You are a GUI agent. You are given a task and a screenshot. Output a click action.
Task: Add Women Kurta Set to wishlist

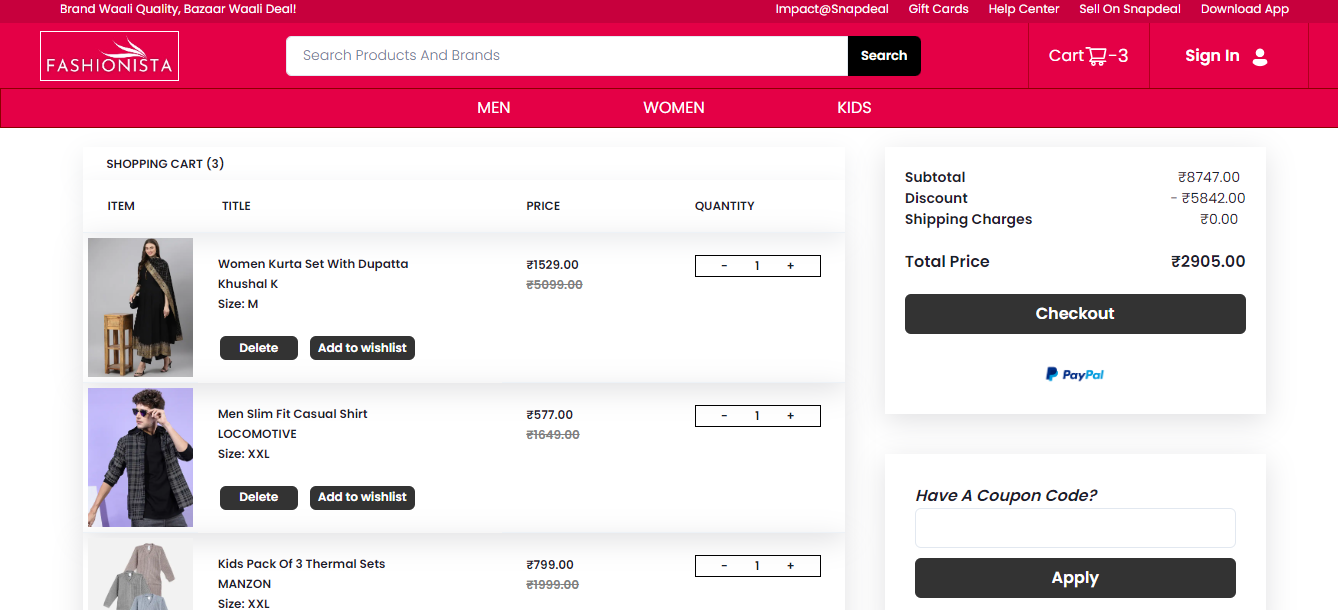point(362,348)
